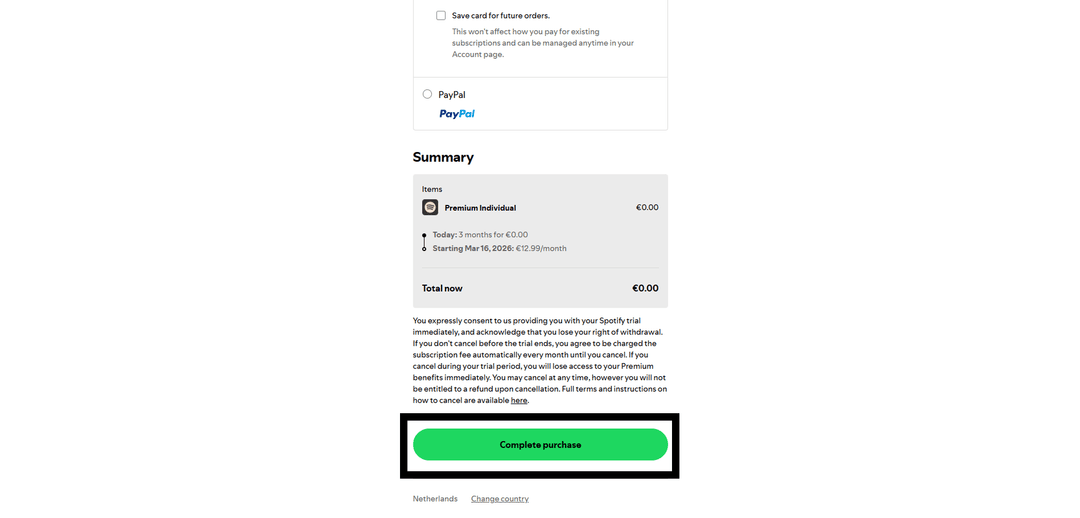Screen dimensions: 1080x518
Task: Click the "Save card for future orders" label text
Action: coord(500,16)
